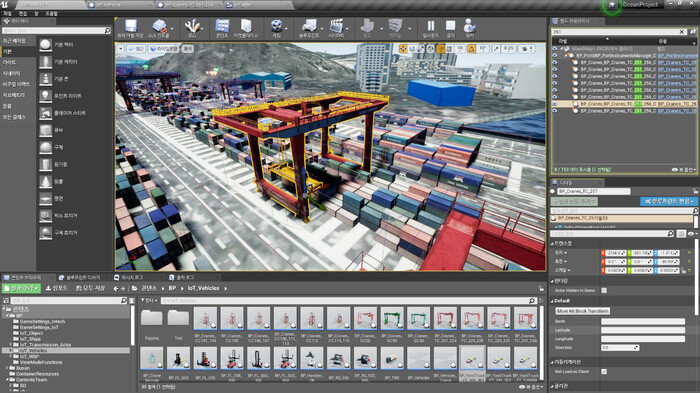
Task: Switch to the Message Log tab
Action: 132,277
